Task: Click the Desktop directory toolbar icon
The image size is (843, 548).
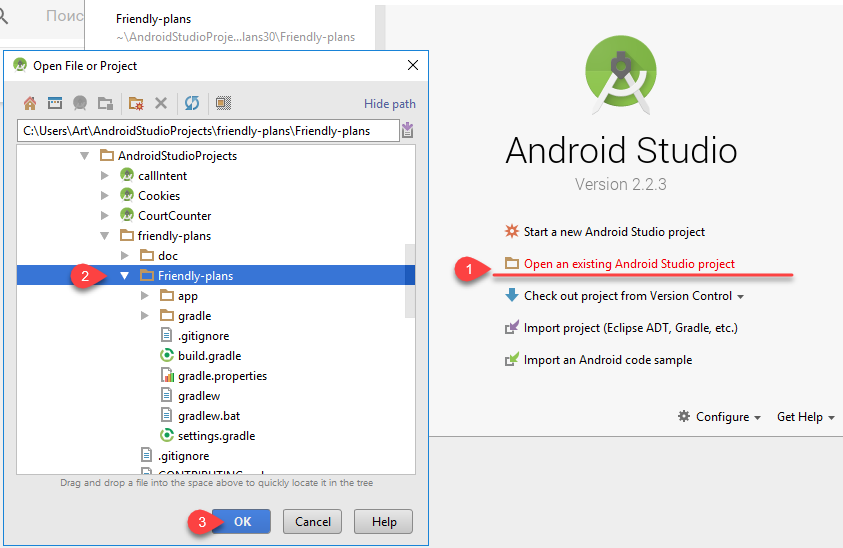Action: click(55, 103)
